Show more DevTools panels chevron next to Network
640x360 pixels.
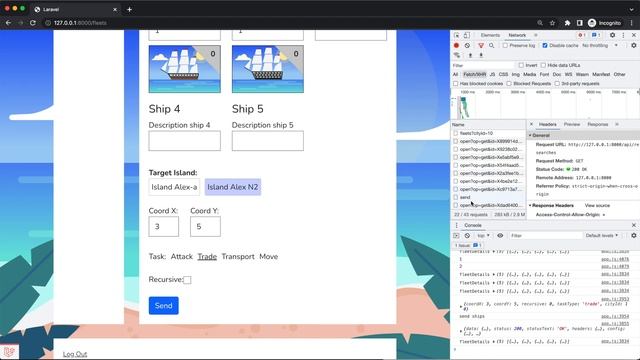click(x=536, y=36)
